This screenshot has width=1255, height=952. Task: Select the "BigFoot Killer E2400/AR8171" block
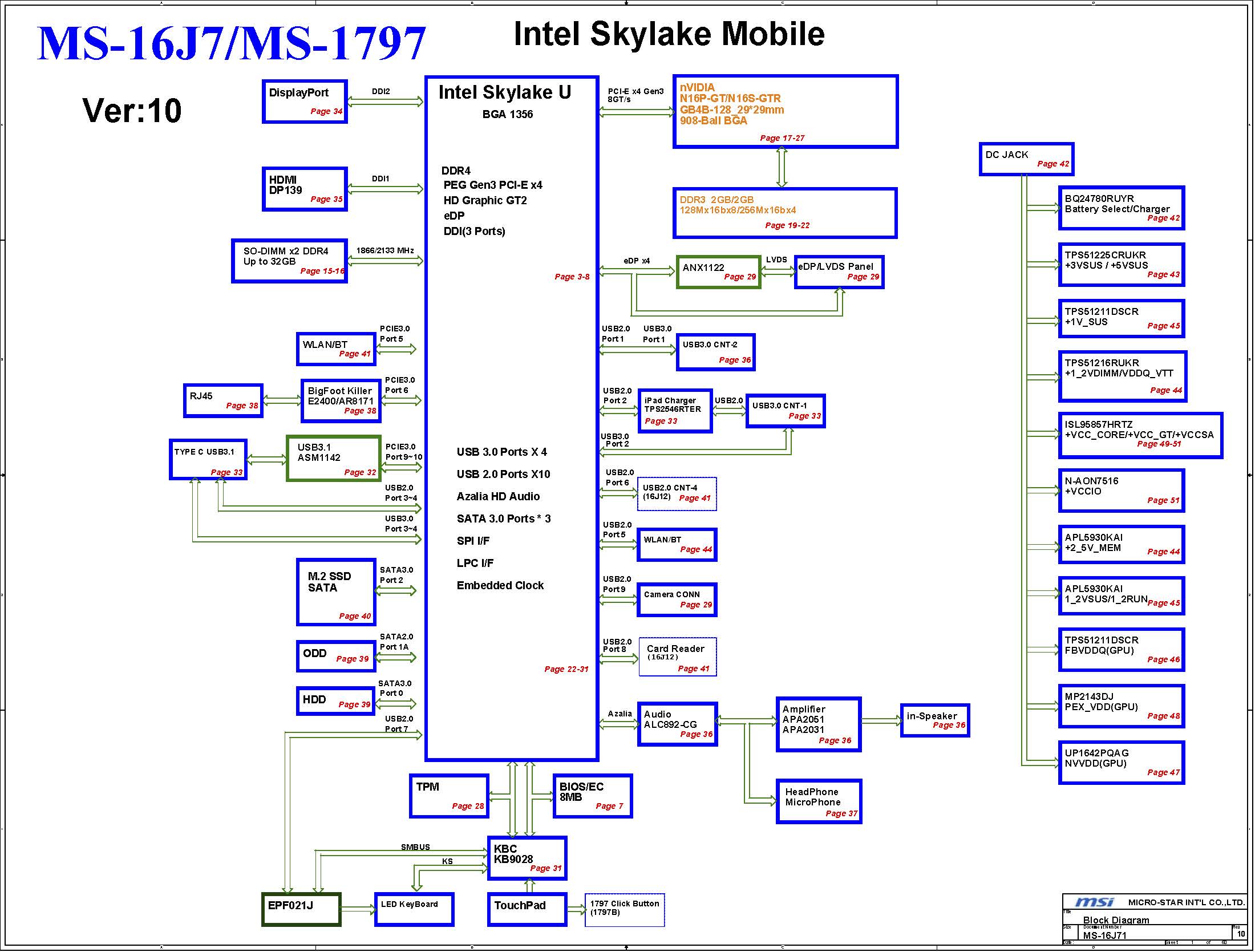tap(341, 401)
